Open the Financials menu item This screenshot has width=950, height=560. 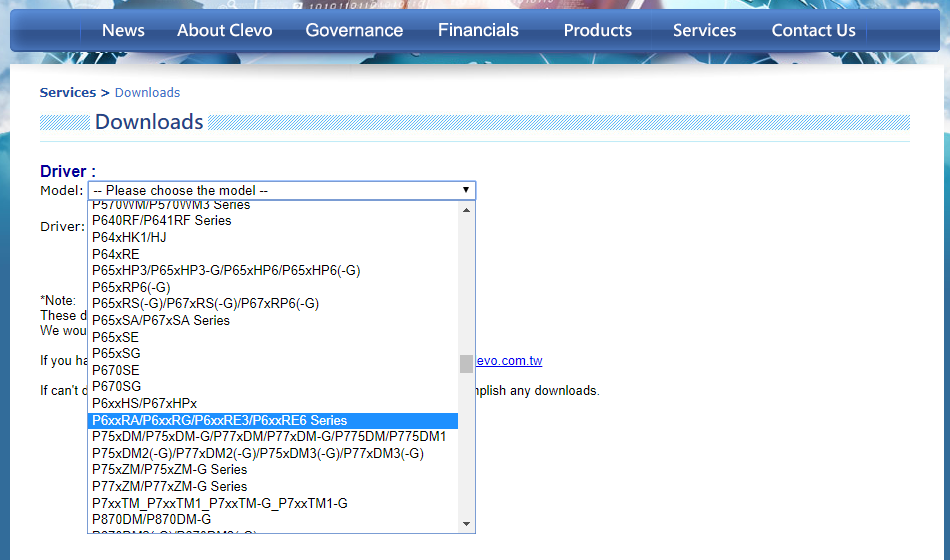pos(478,30)
